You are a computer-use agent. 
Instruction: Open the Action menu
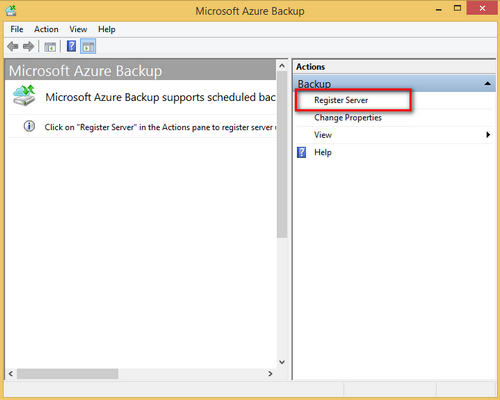(46, 29)
